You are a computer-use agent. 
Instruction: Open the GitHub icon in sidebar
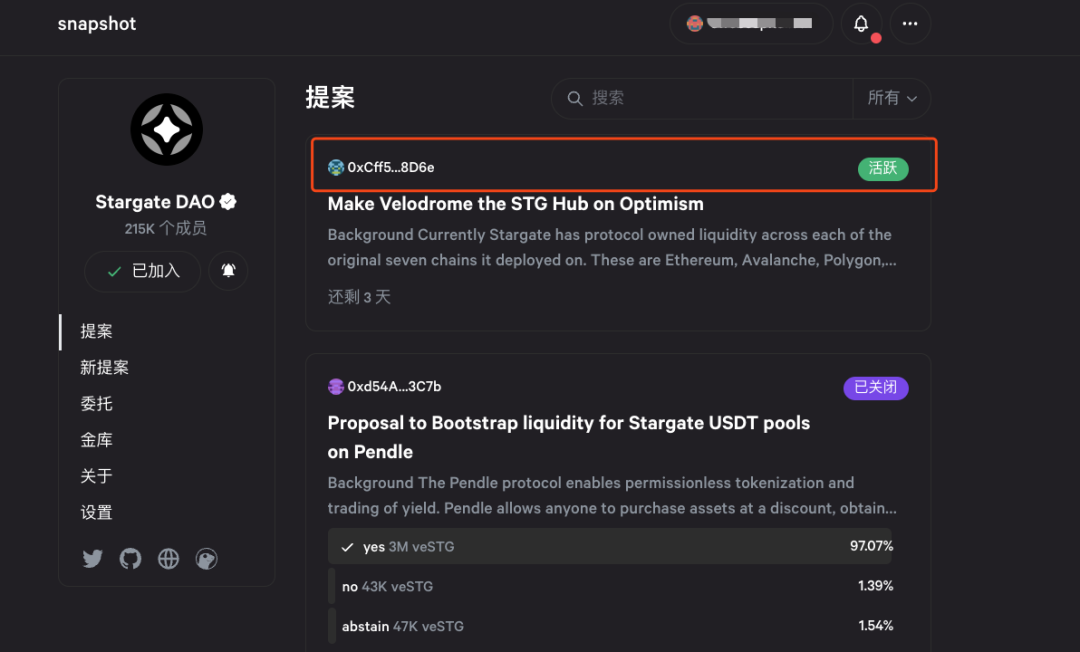(131, 559)
